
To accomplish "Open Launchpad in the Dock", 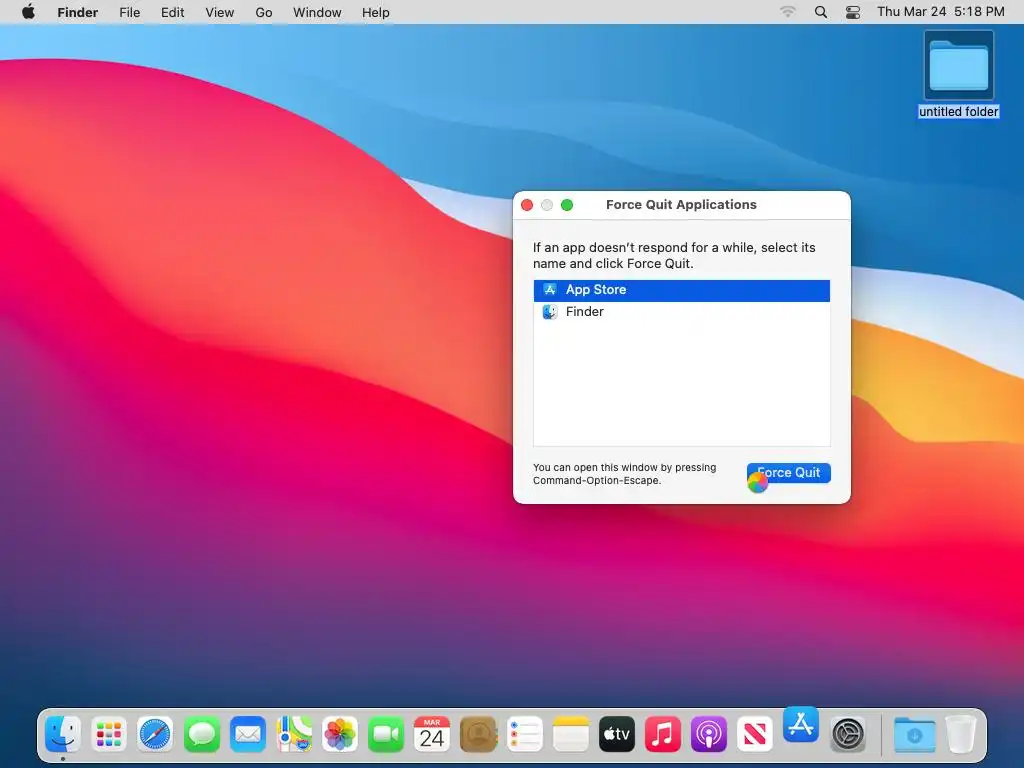I will [x=108, y=734].
